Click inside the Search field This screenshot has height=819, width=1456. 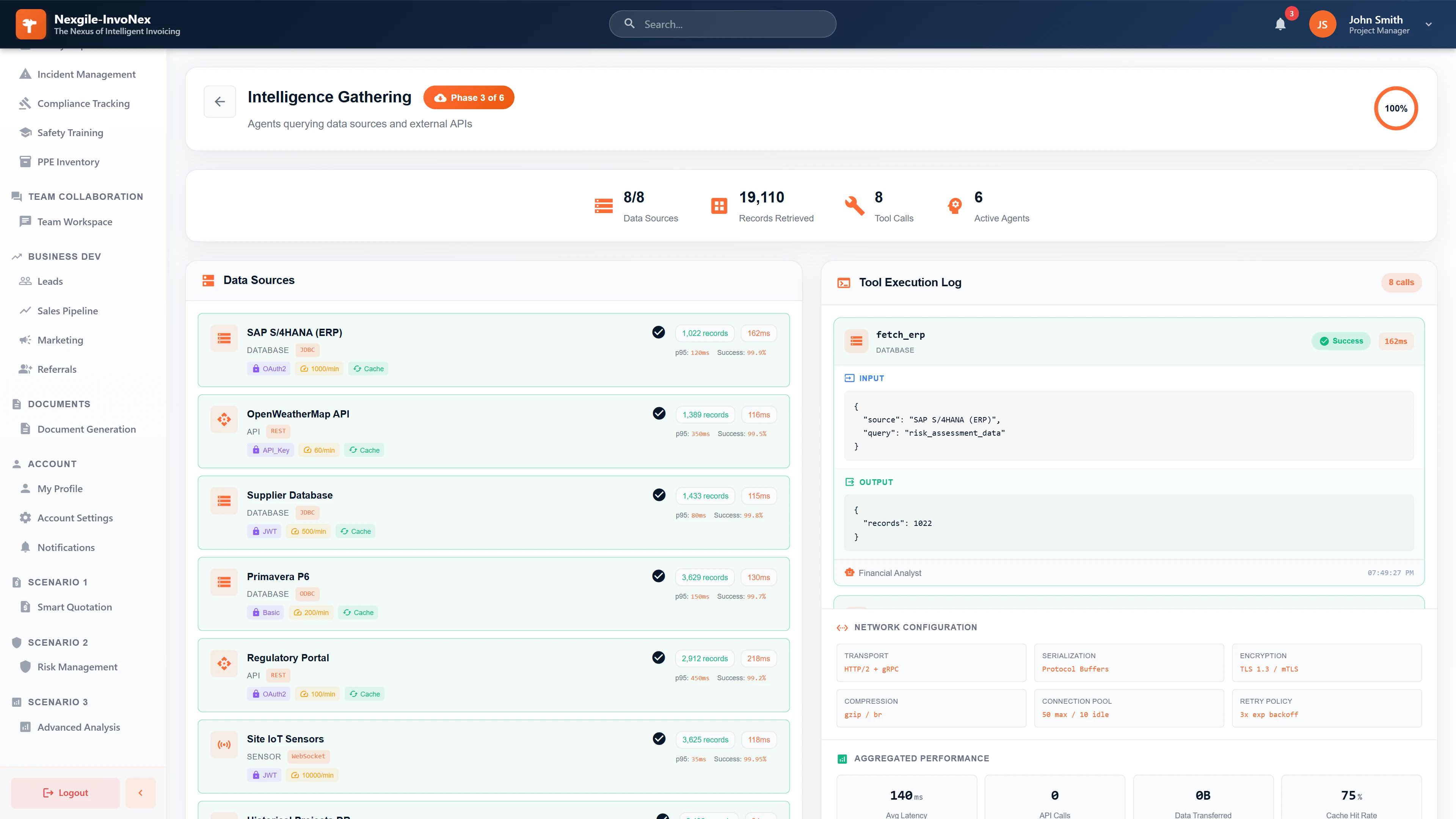coord(722,24)
